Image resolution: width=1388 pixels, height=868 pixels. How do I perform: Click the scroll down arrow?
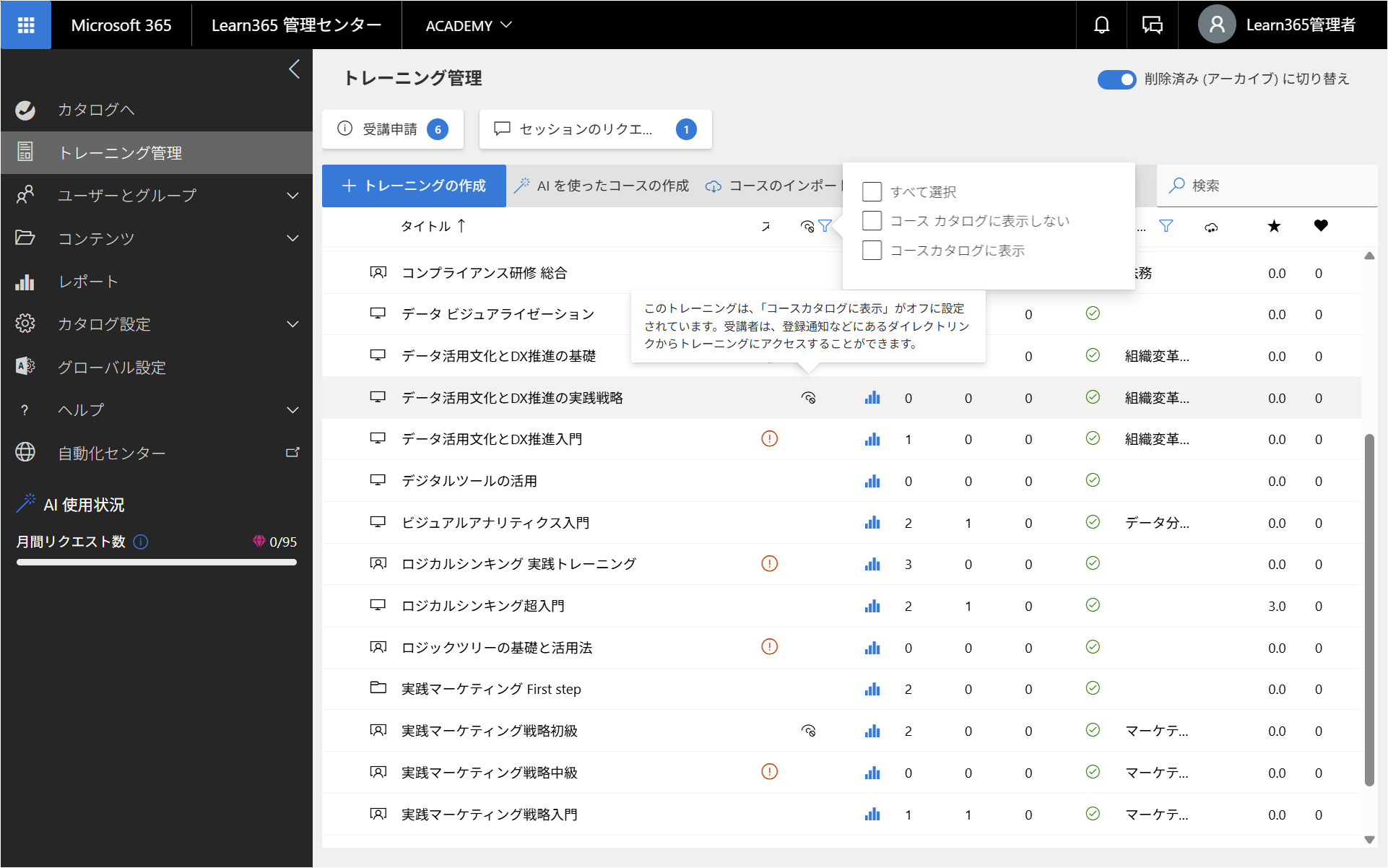pos(1369,840)
